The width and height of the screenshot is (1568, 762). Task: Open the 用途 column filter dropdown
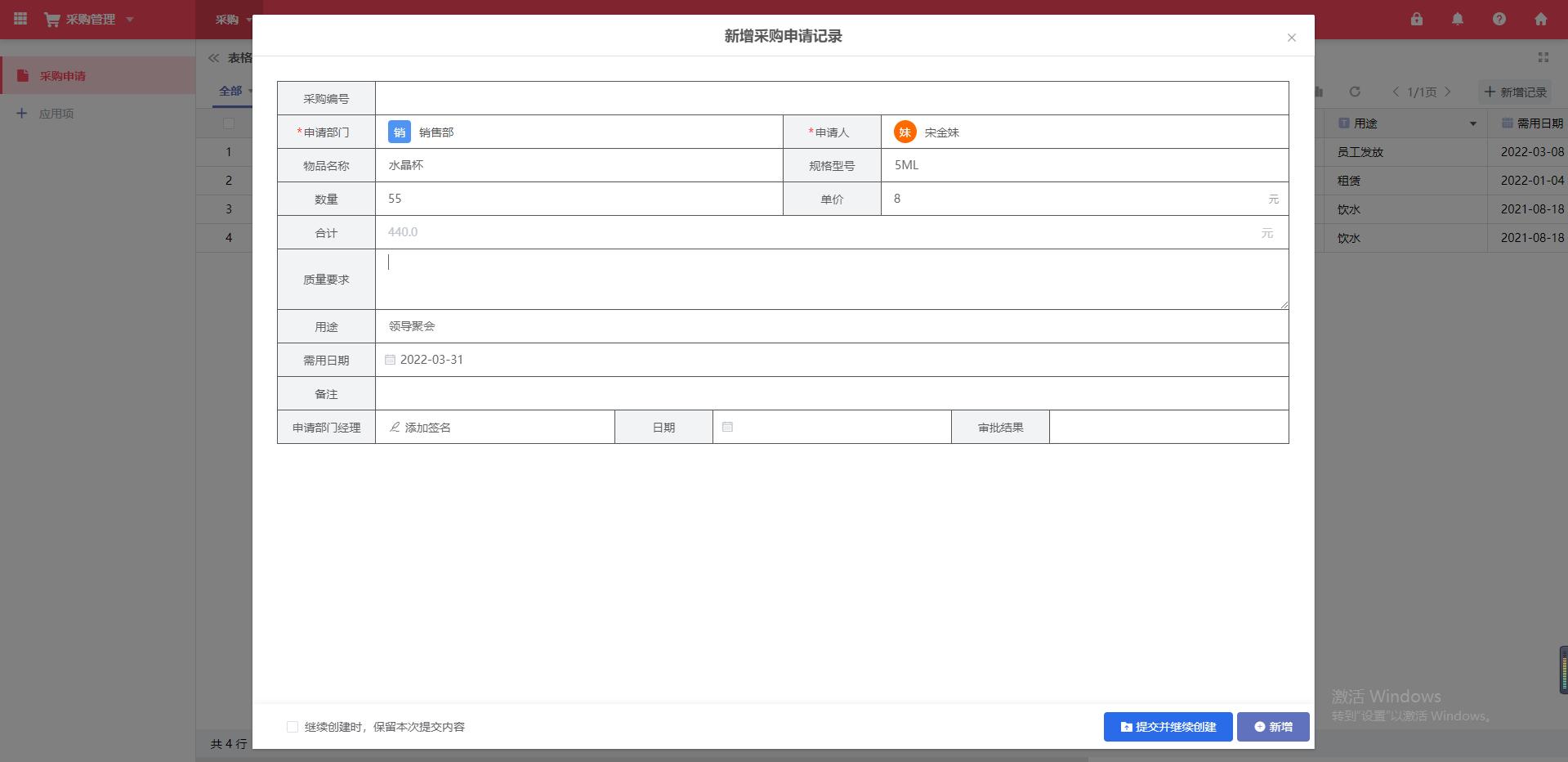(x=1472, y=123)
